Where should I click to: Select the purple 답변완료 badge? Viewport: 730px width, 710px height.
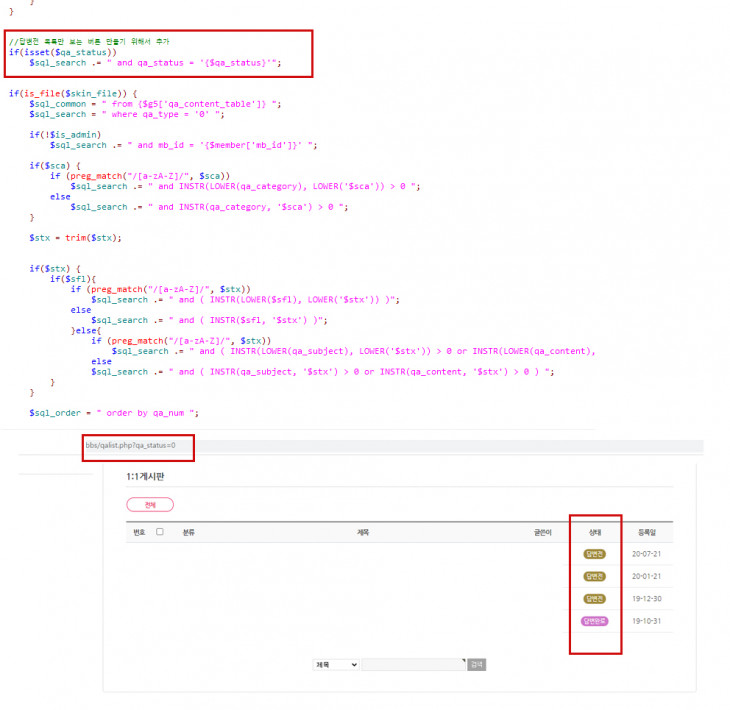595,621
